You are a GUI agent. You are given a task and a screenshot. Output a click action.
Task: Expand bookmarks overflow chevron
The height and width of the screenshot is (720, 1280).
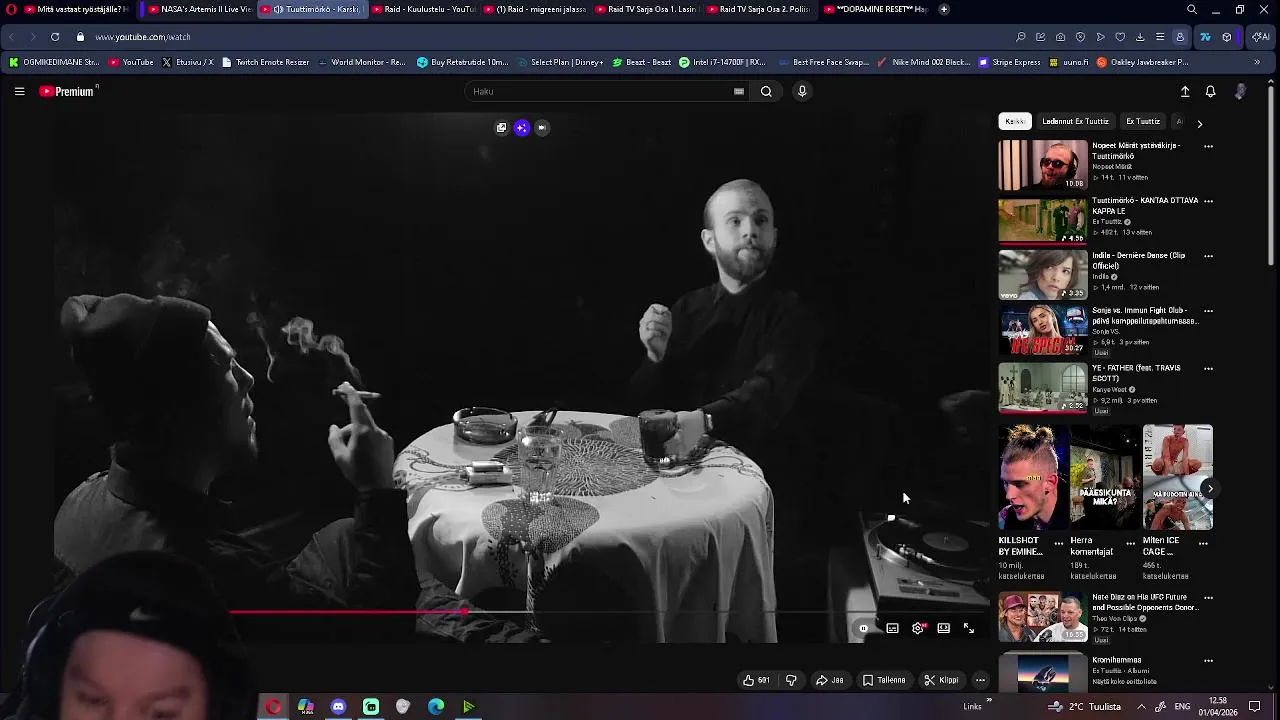click(1257, 62)
